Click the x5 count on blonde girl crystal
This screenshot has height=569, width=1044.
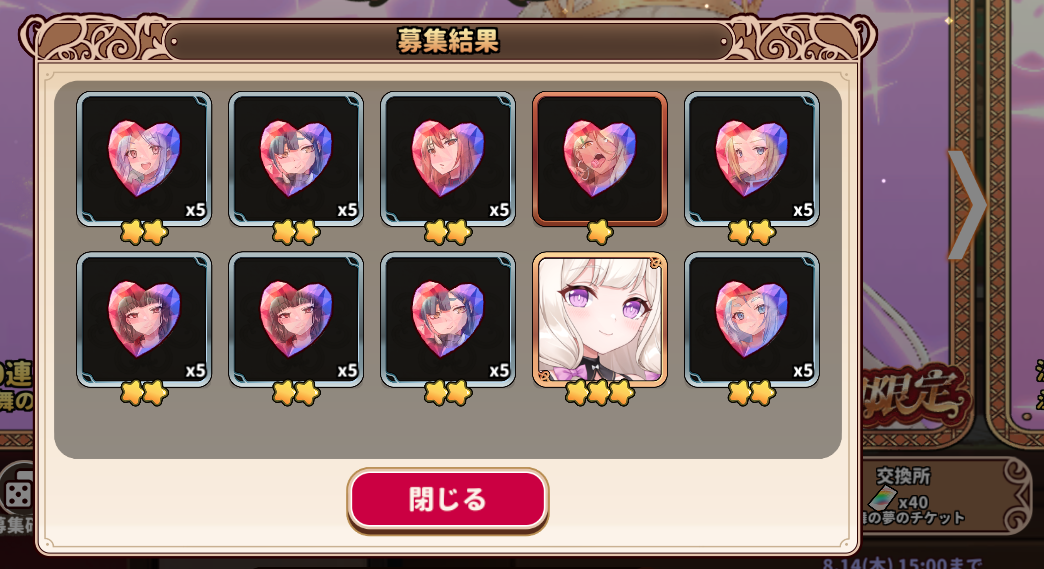coord(802,210)
